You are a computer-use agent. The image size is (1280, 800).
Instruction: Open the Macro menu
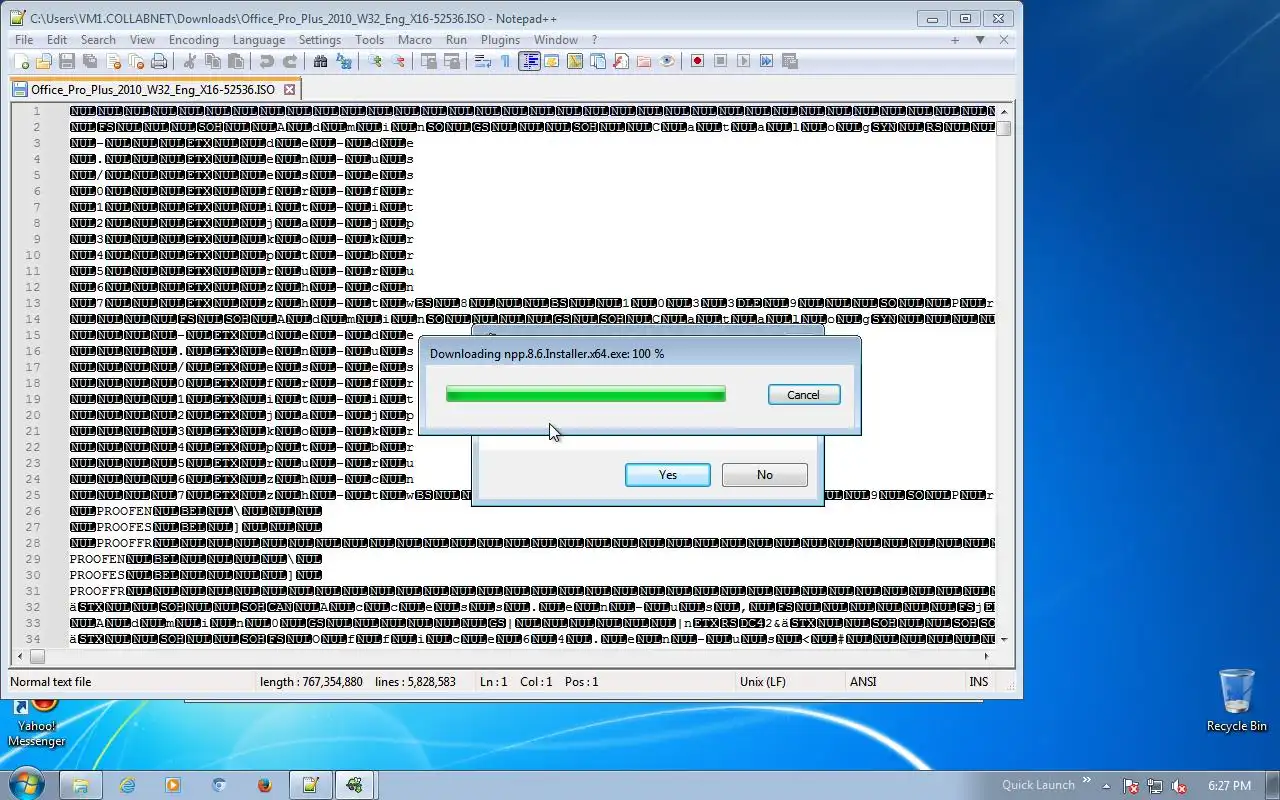pos(415,40)
